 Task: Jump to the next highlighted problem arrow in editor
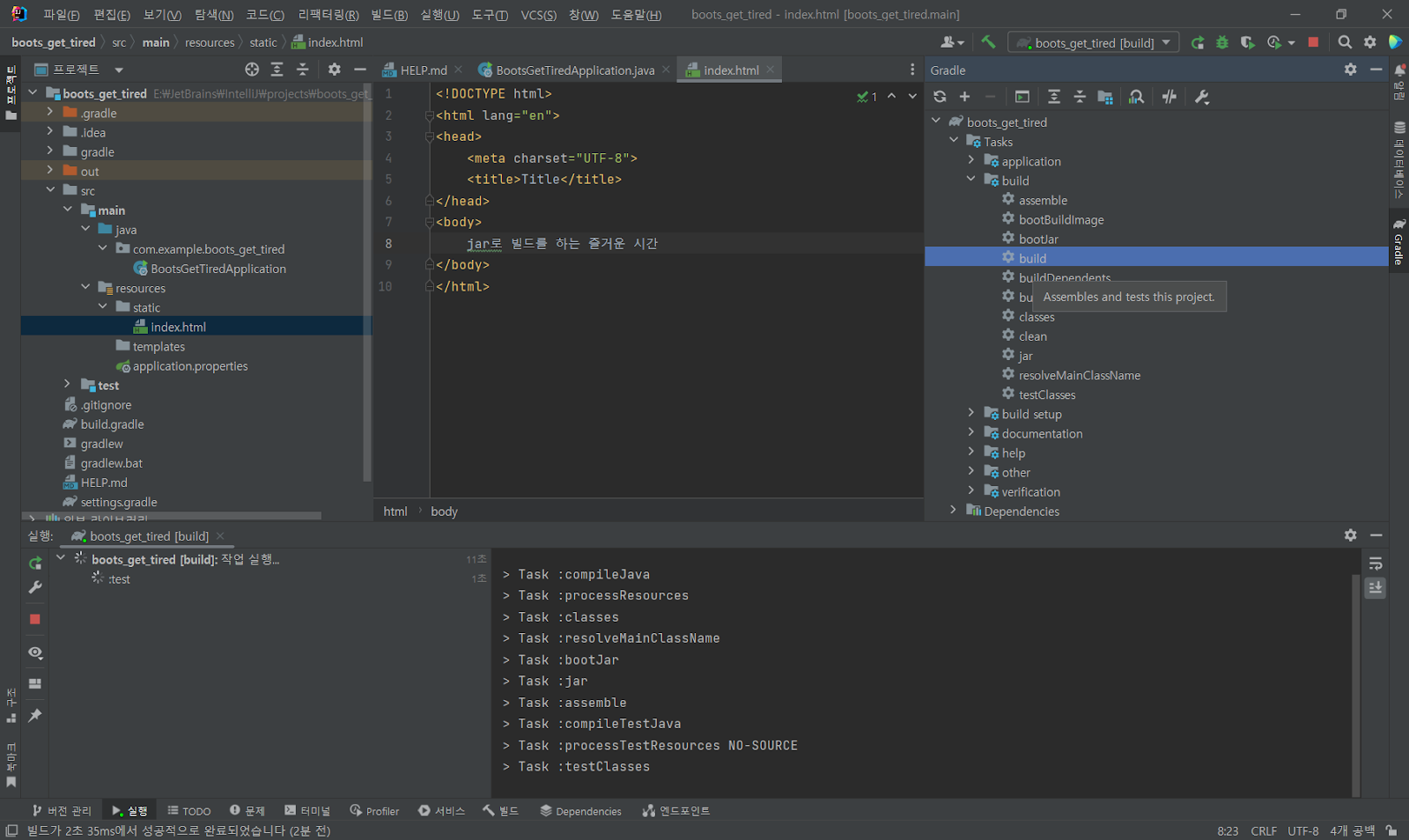click(912, 96)
